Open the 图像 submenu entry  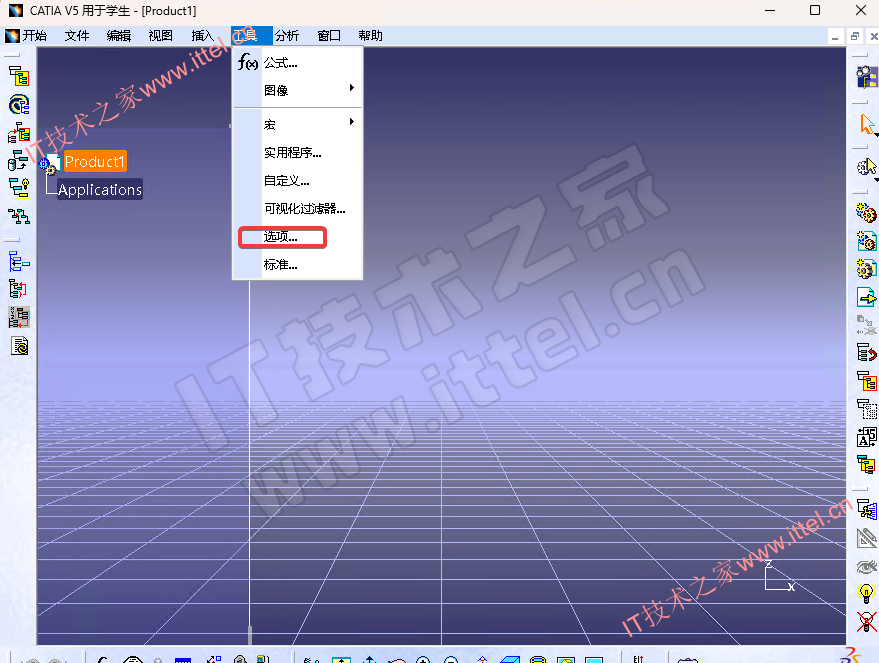tap(298, 90)
